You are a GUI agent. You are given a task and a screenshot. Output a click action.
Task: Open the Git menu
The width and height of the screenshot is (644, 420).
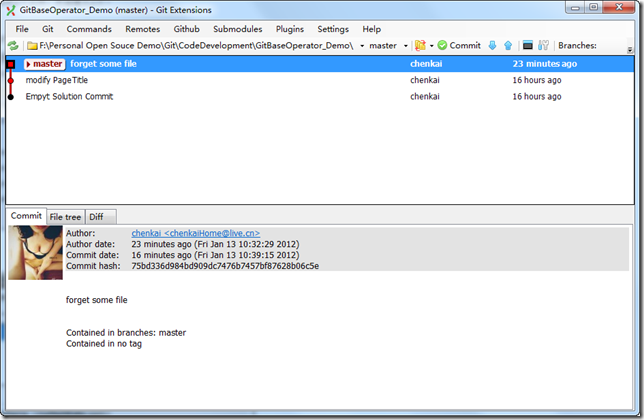tap(48, 29)
